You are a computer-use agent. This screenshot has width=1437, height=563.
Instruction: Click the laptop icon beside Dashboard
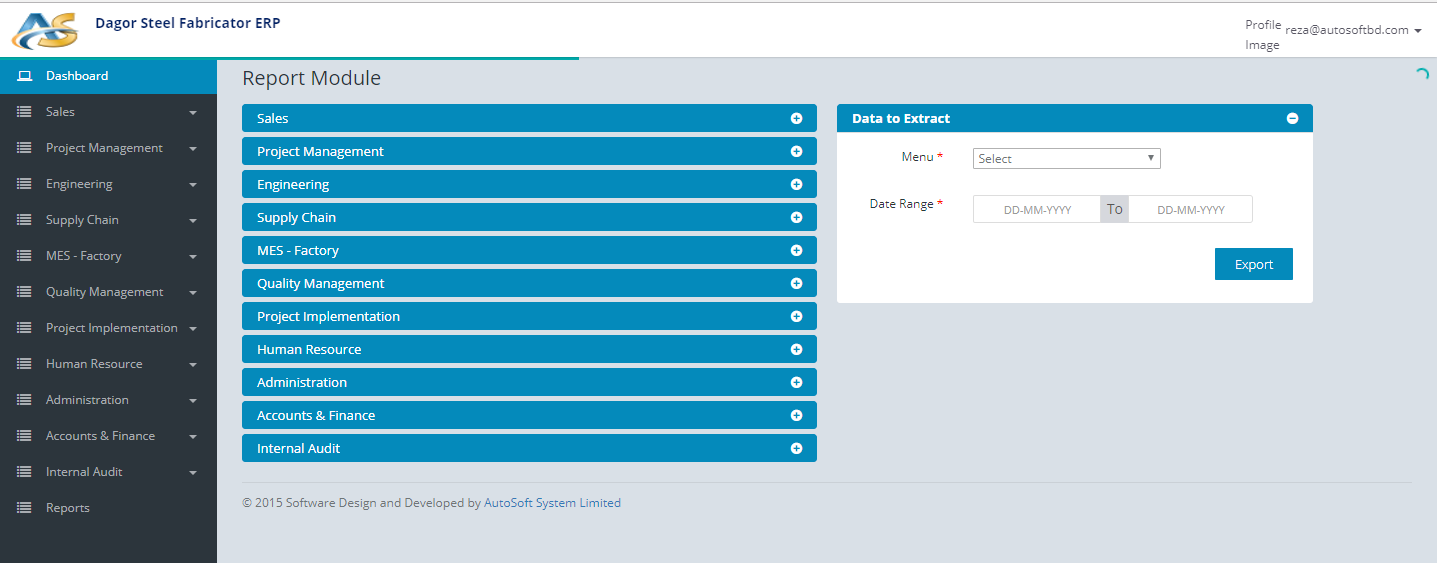tap(25, 76)
